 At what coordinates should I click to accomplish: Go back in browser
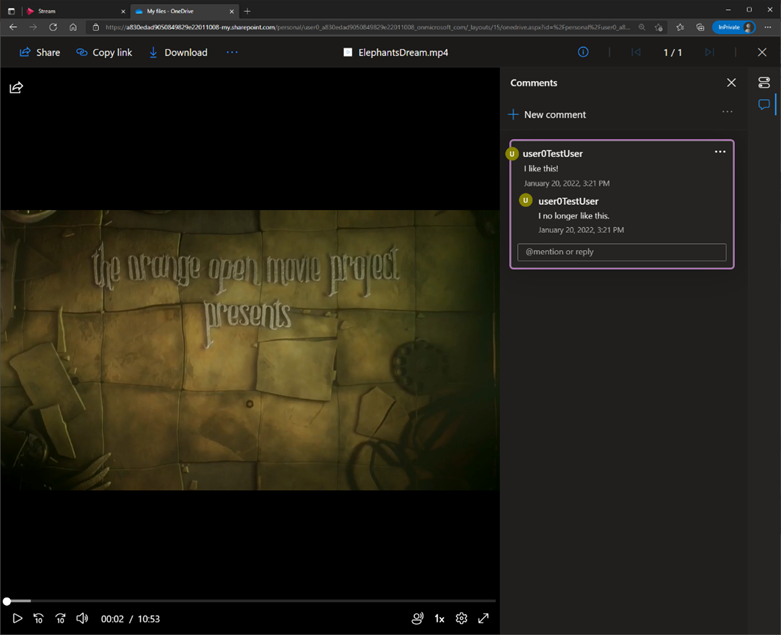pos(13,27)
